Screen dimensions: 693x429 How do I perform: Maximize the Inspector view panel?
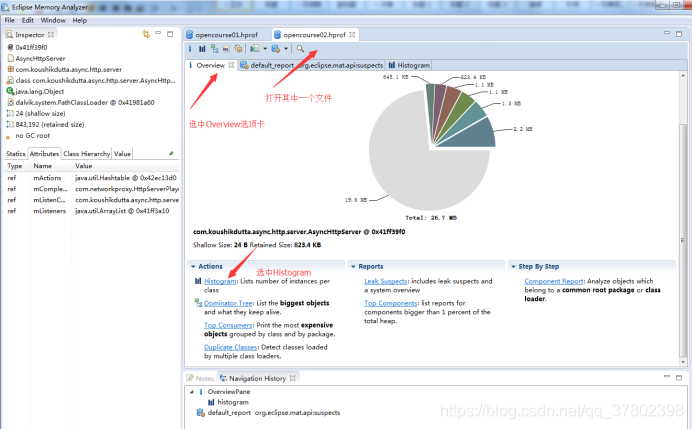click(x=170, y=34)
